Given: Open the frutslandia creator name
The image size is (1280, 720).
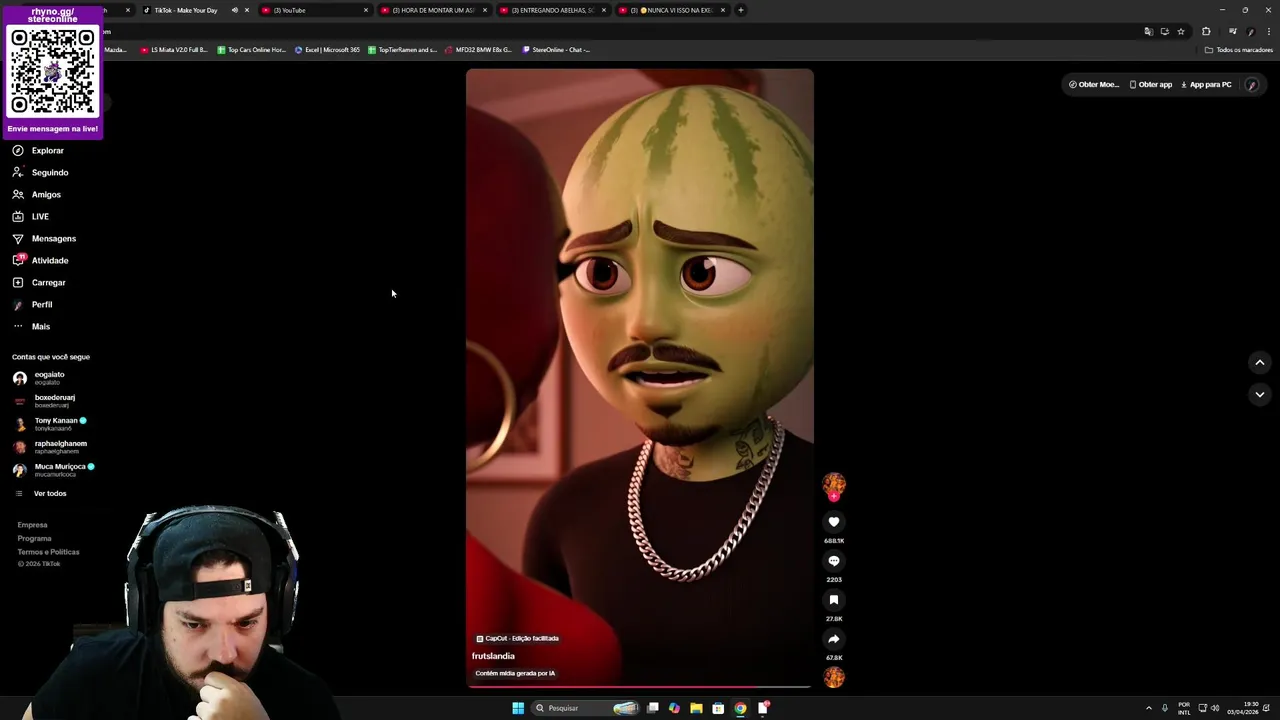Looking at the screenshot, I should [493, 656].
